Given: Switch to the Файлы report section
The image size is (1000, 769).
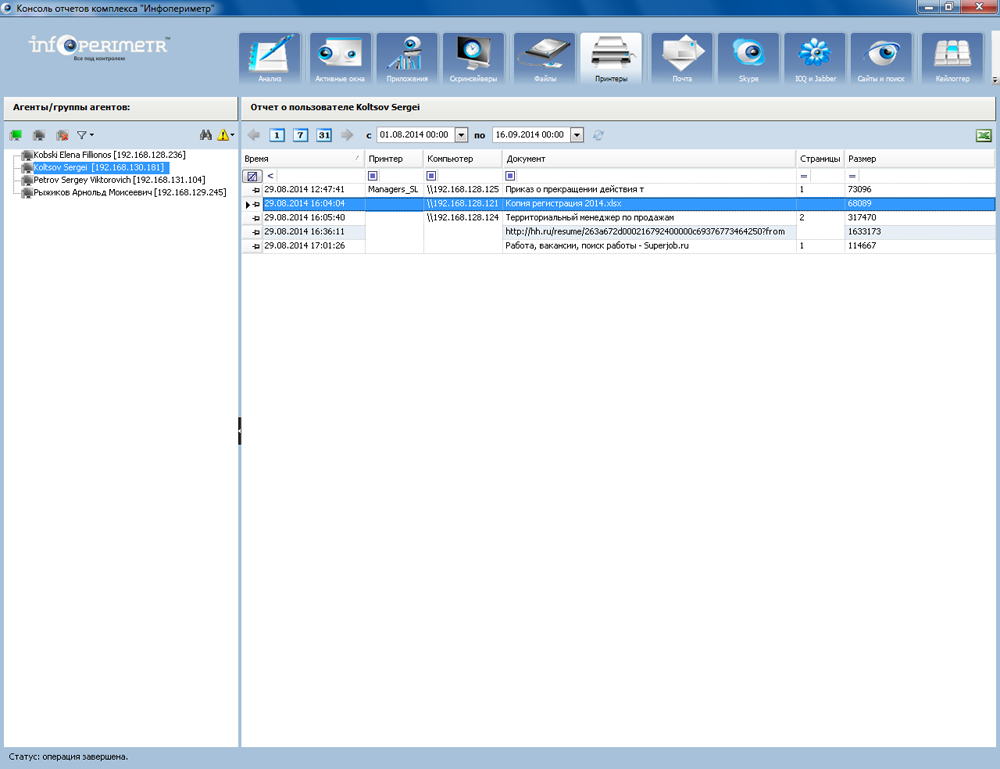Looking at the screenshot, I should (x=544, y=58).
